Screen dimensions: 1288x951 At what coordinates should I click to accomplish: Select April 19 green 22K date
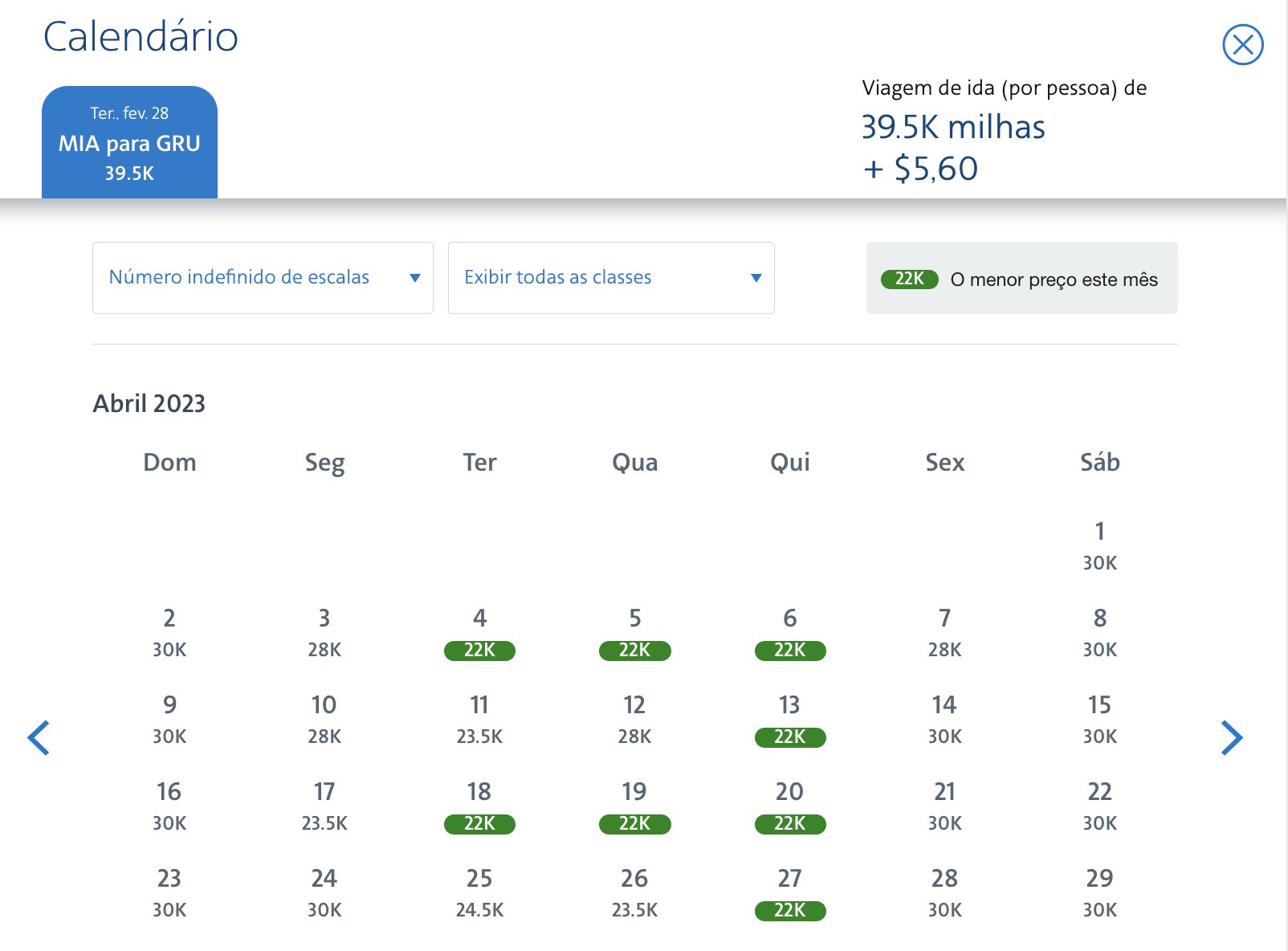(x=634, y=806)
